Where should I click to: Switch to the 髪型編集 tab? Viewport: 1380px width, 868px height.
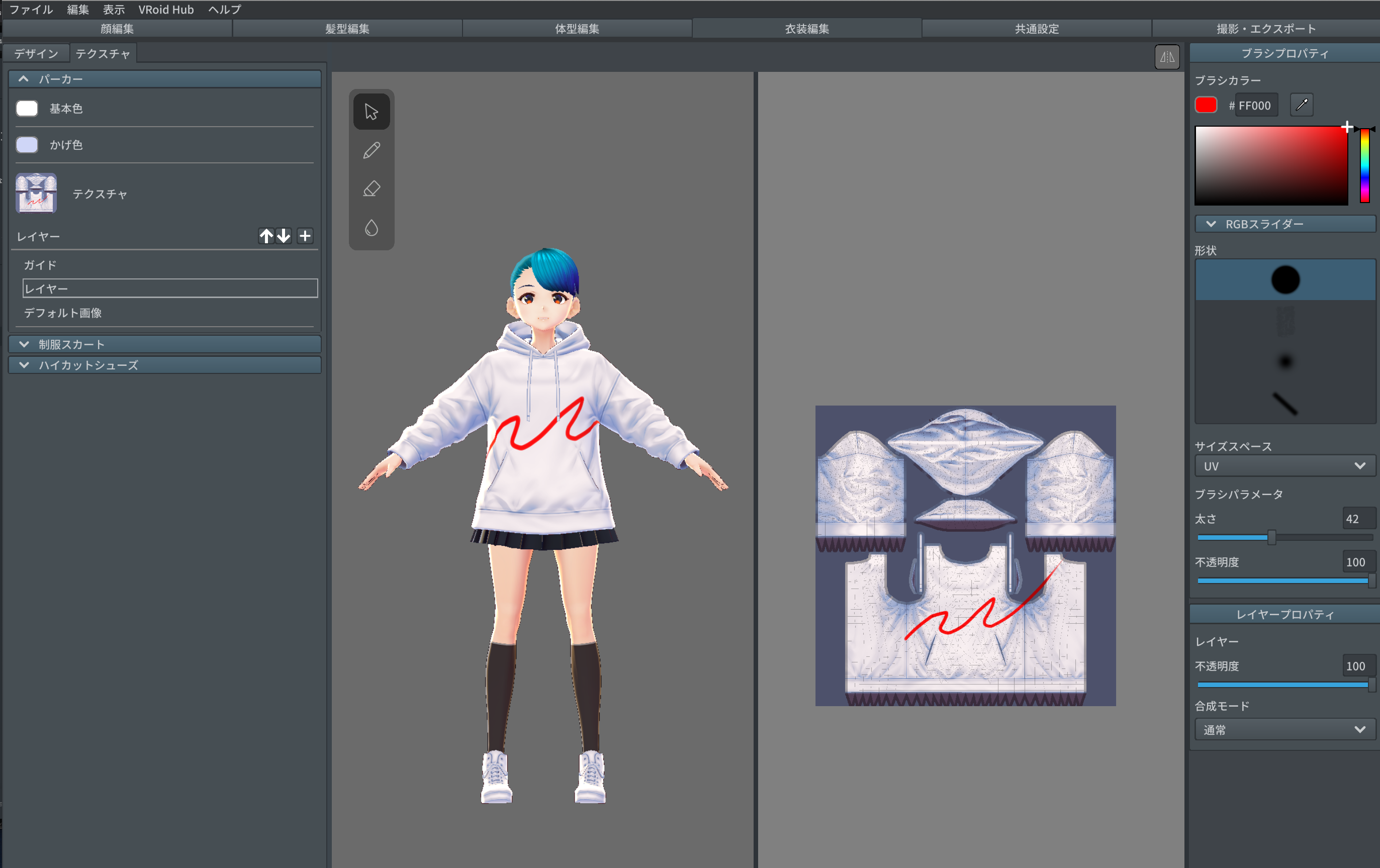[x=347, y=29]
